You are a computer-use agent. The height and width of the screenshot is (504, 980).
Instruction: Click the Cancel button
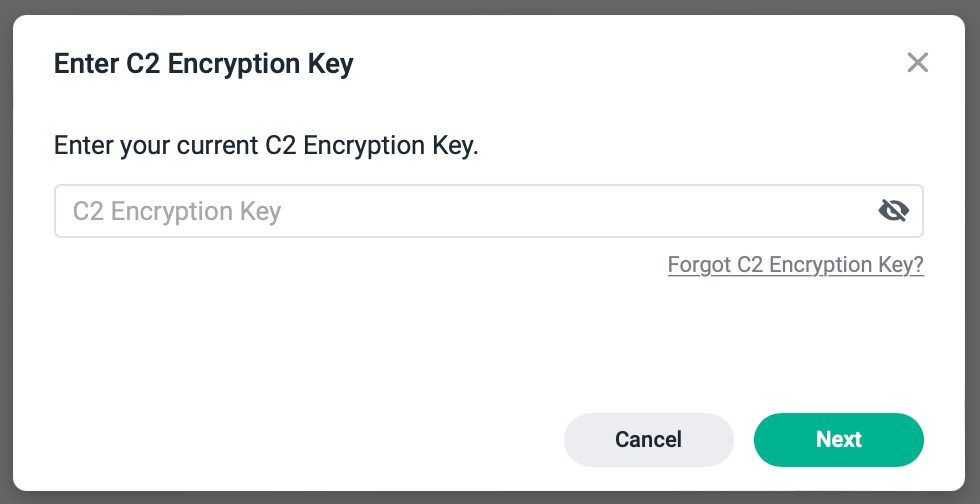(649, 440)
